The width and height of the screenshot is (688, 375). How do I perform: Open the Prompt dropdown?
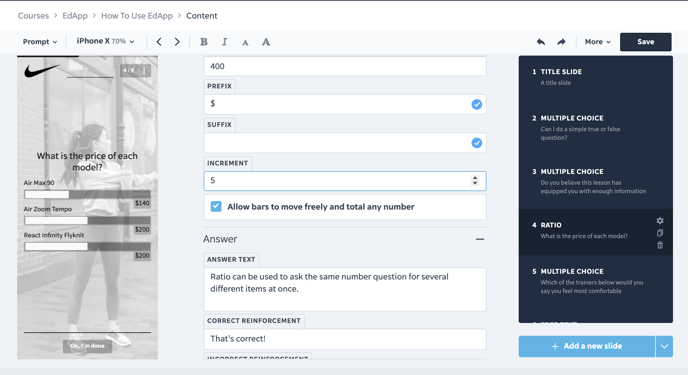point(39,42)
